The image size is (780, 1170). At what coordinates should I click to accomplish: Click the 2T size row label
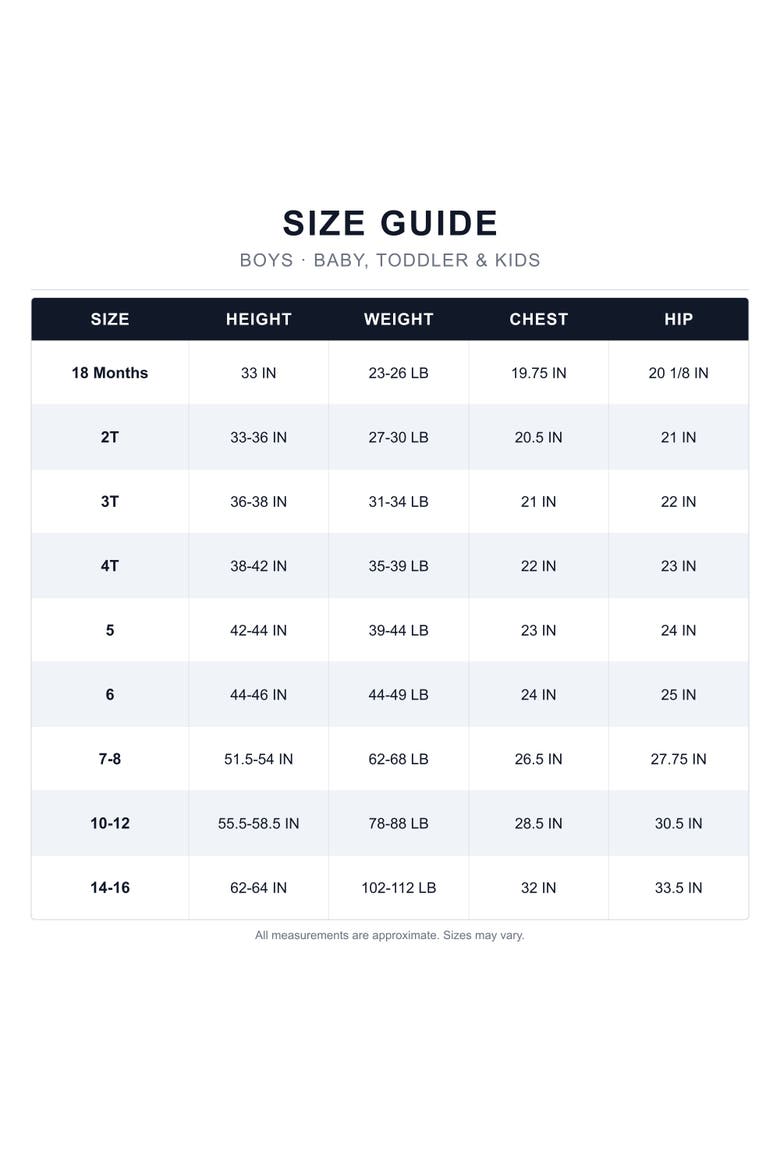pos(110,437)
